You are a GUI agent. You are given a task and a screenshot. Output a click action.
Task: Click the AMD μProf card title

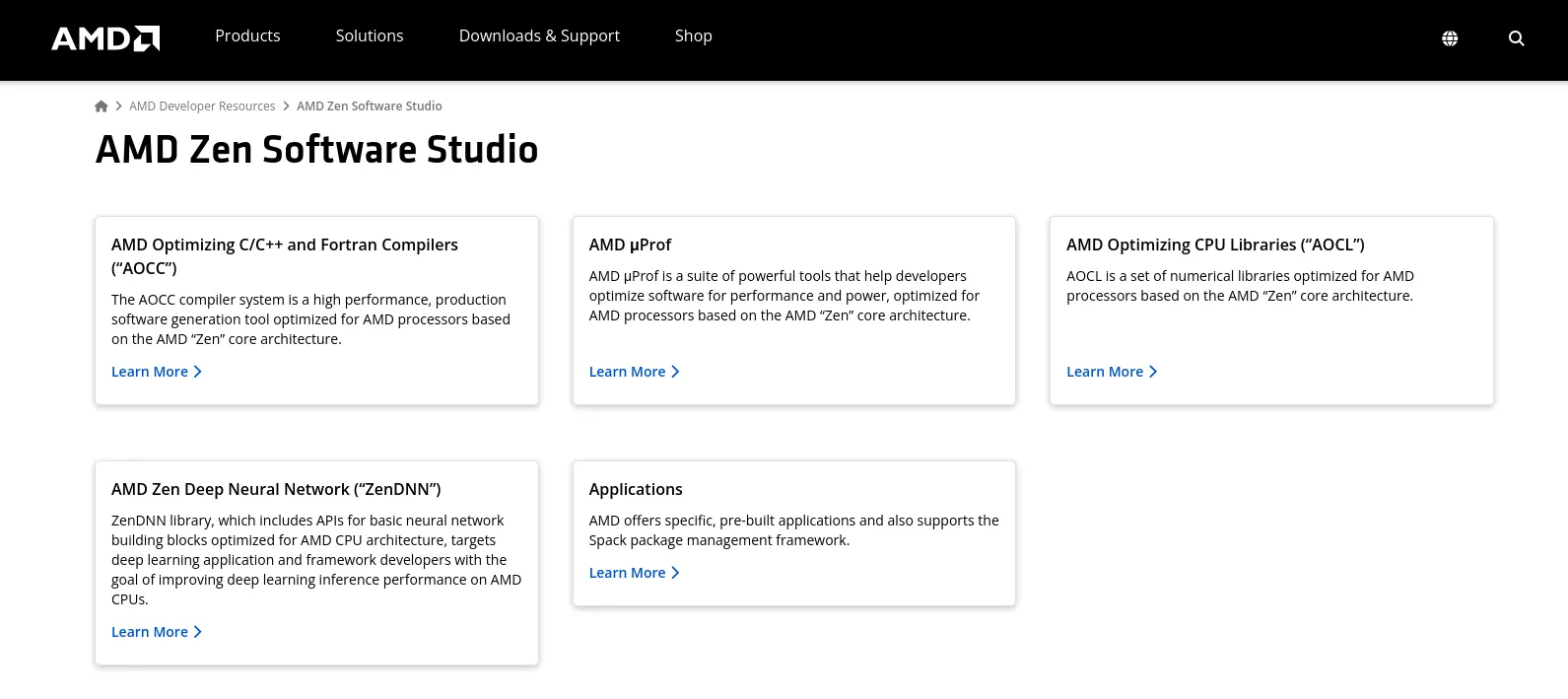coord(630,245)
